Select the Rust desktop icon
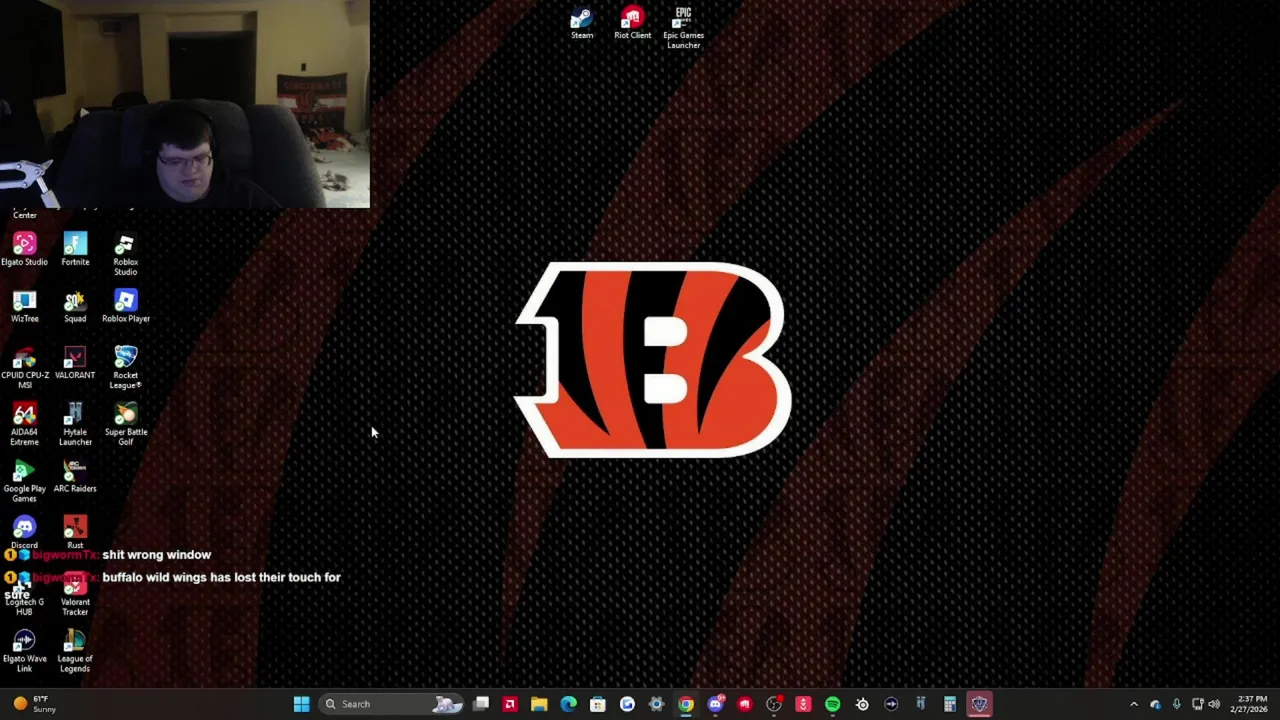This screenshot has width=1280, height=720. pyautogui.click(x=75, y=533)
